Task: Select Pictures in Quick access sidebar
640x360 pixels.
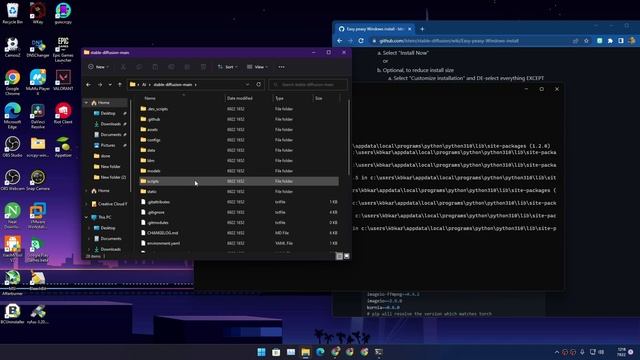Action: coord(108,145)
